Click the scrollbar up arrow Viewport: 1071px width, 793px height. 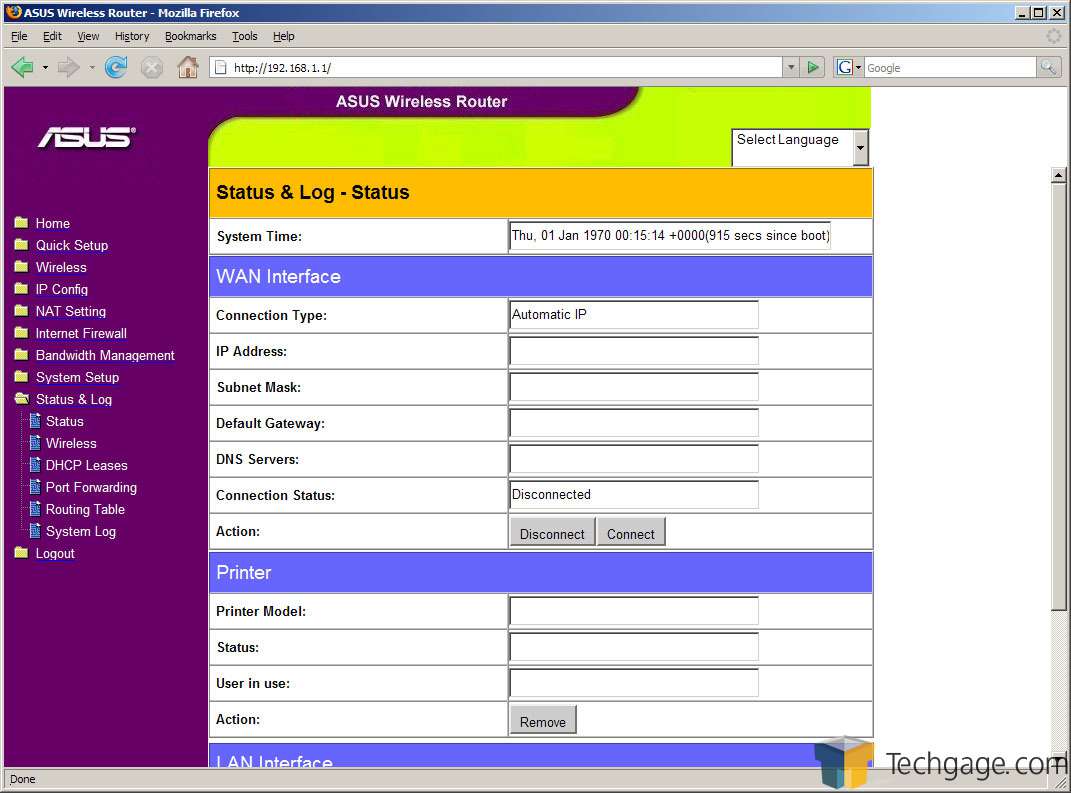point(1058,175)
